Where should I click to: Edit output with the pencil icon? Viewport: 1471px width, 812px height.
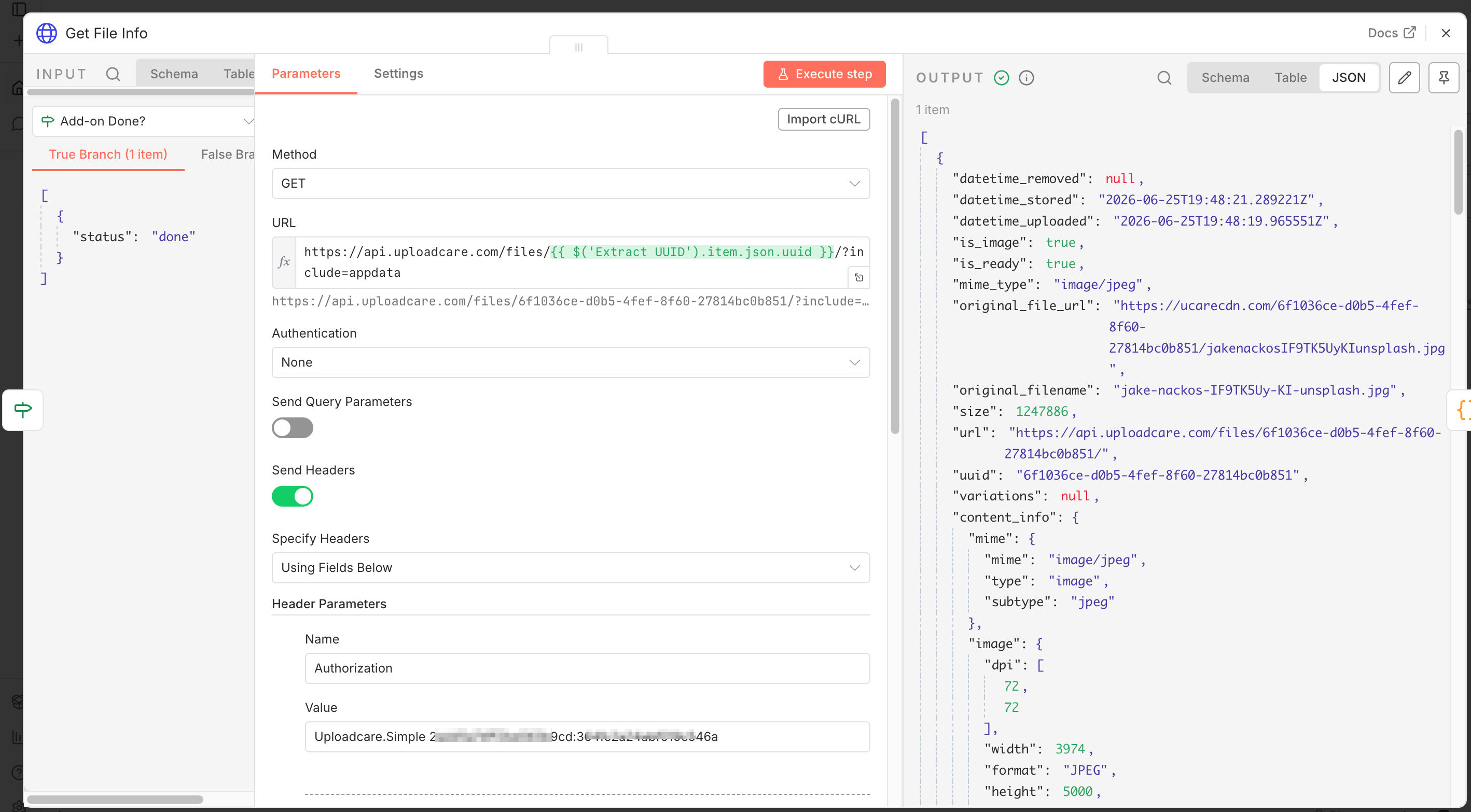(x=1404, y=78)
